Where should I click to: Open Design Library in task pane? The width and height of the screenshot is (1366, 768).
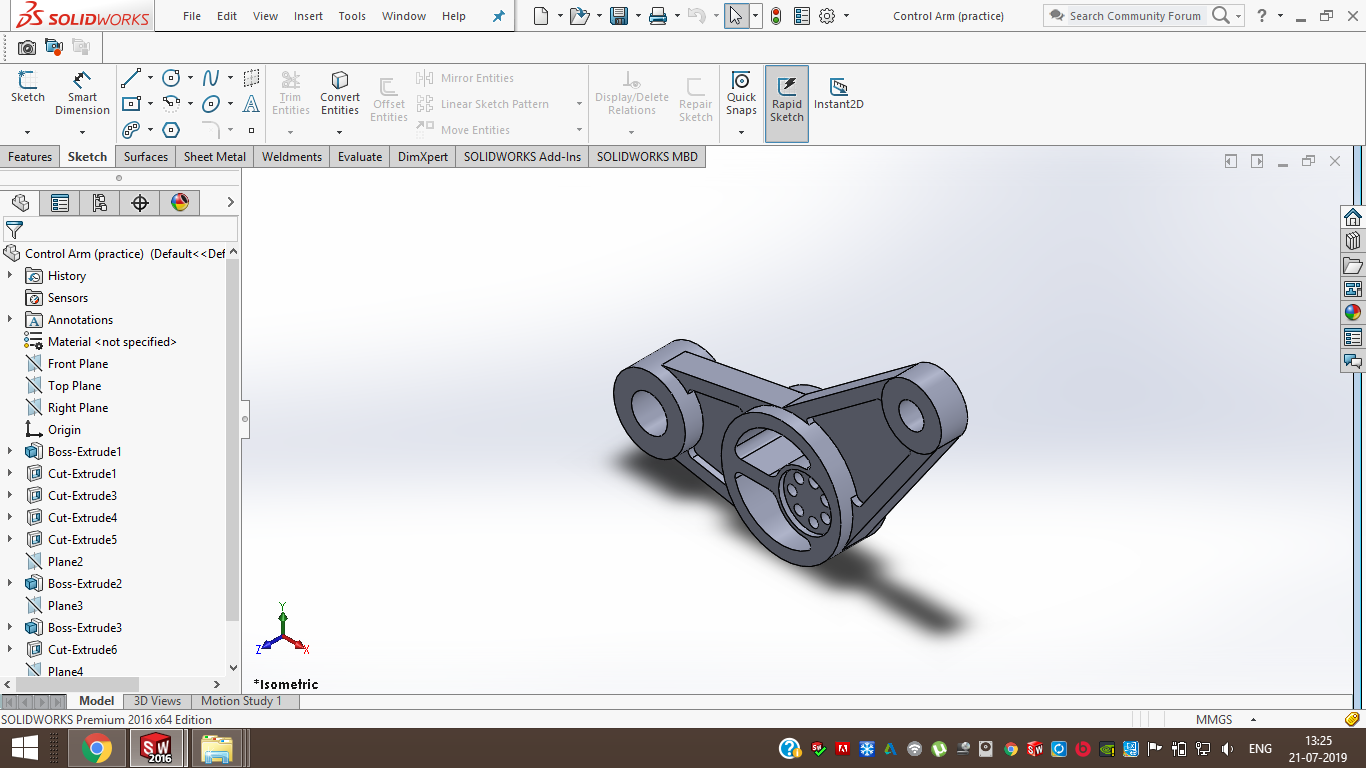[1353, 241]
